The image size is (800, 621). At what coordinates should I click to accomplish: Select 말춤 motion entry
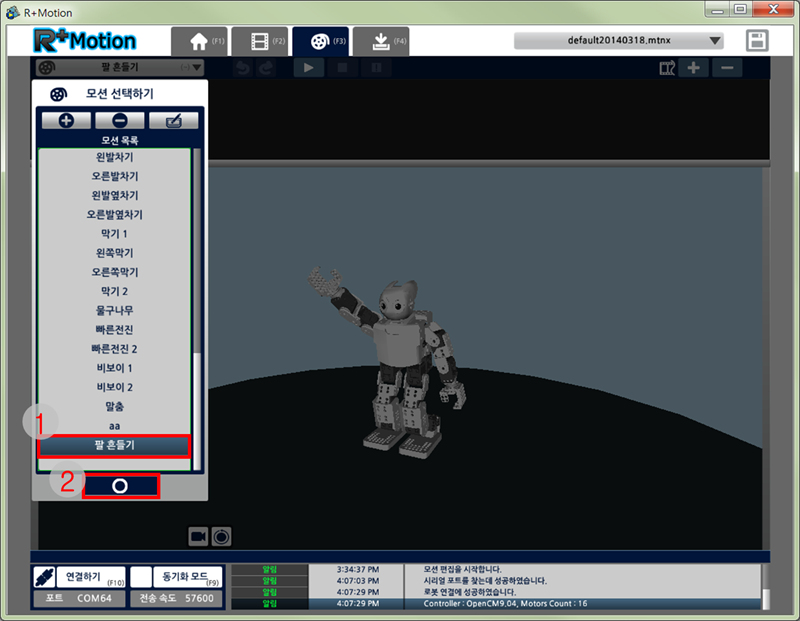click(x=115, y=407)
